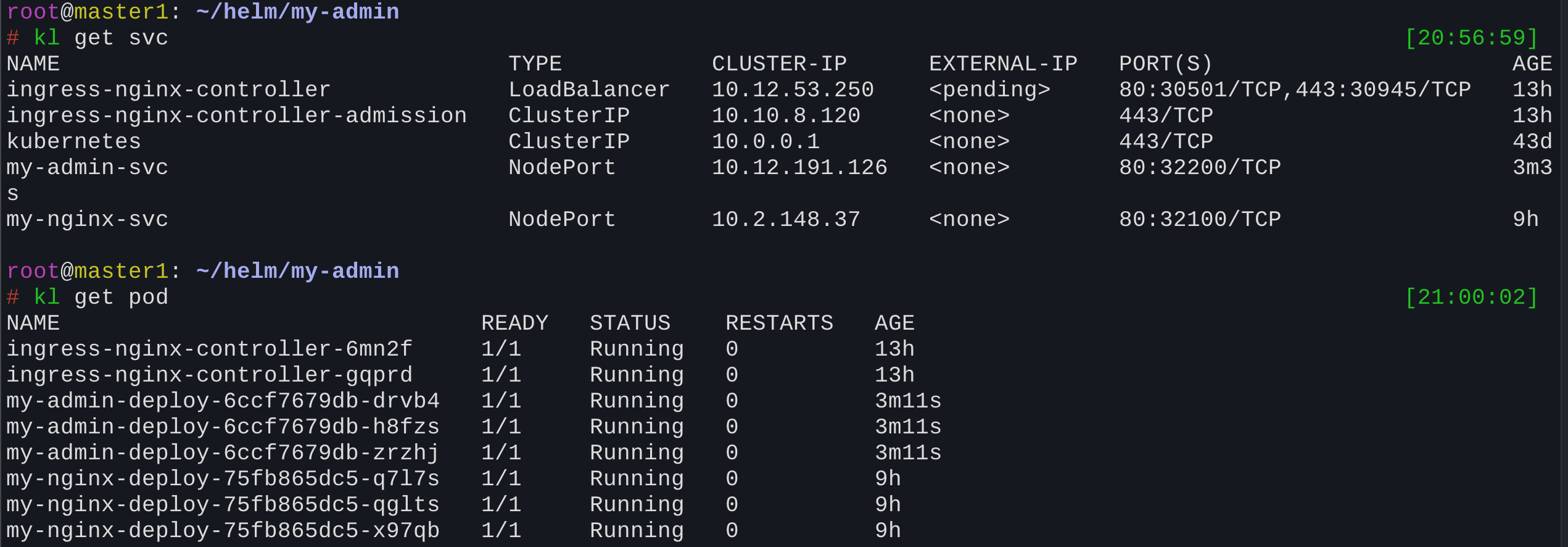Click the cluster IP 10.12.53.250
1568x547 pixels.
(793, 90)
